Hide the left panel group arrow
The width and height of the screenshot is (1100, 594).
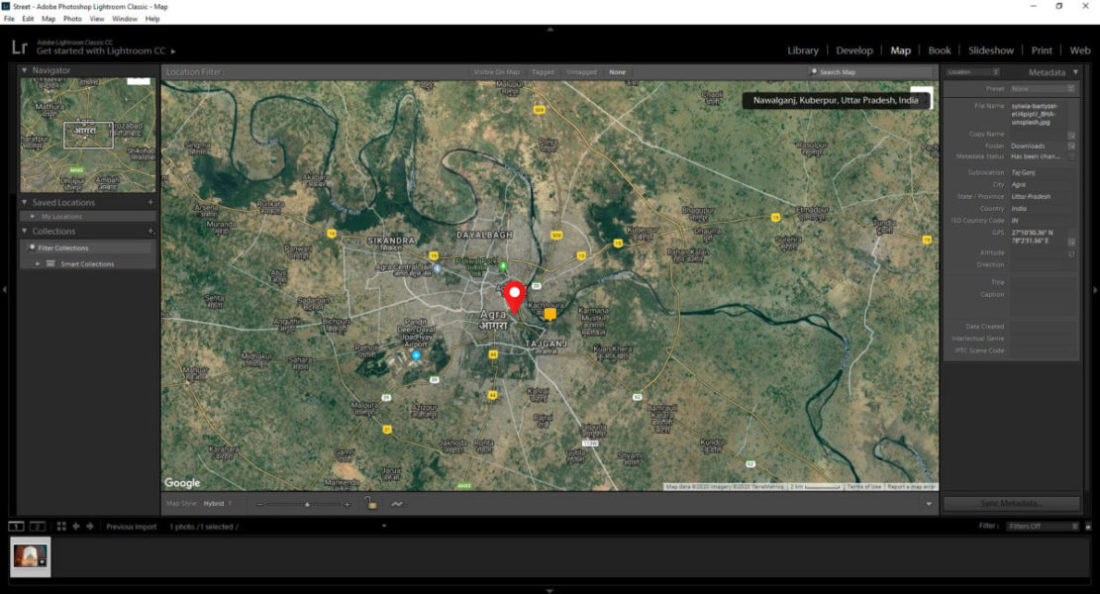click(4, 289)
